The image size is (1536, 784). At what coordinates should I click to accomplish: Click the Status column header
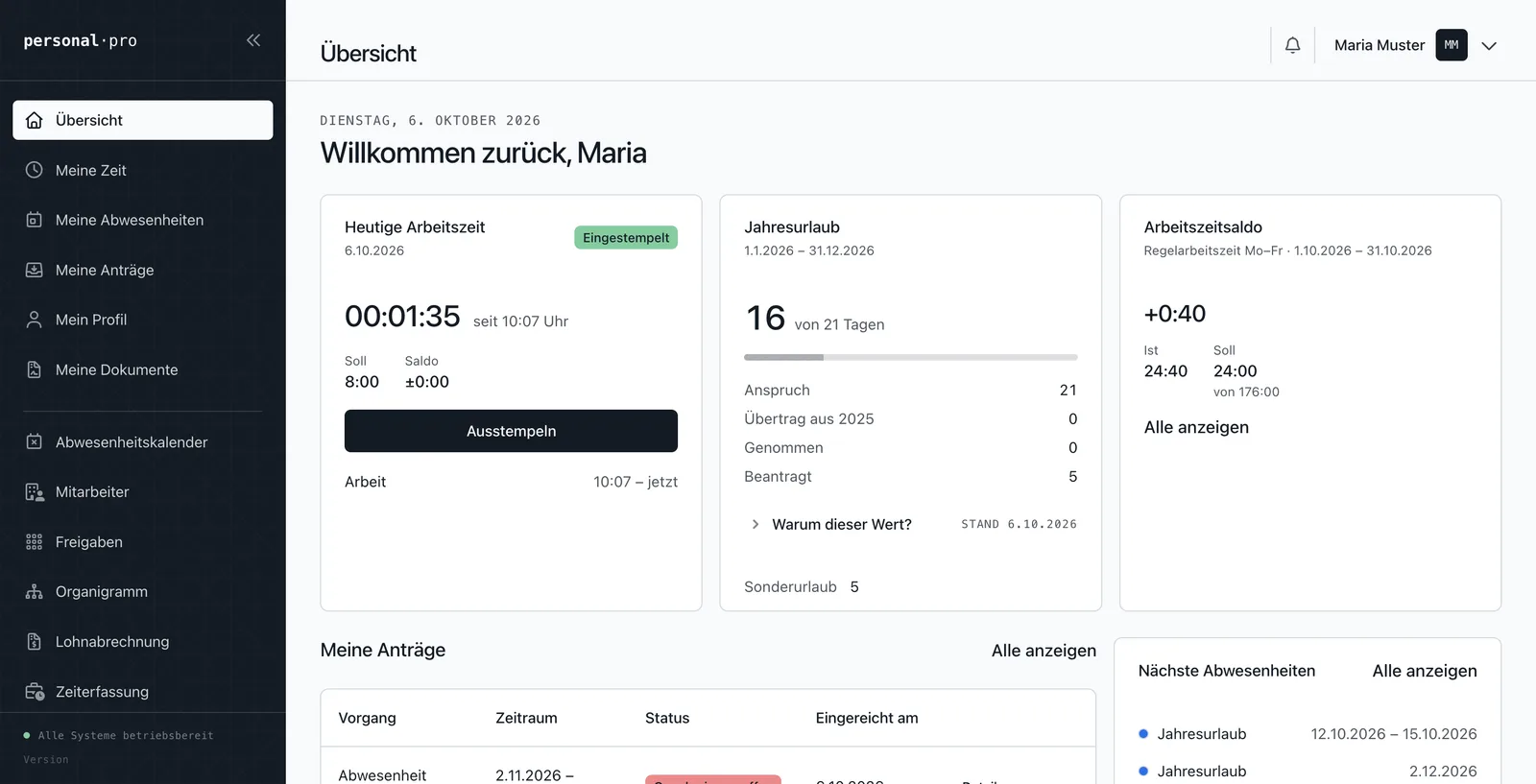(x=667, y=718)
